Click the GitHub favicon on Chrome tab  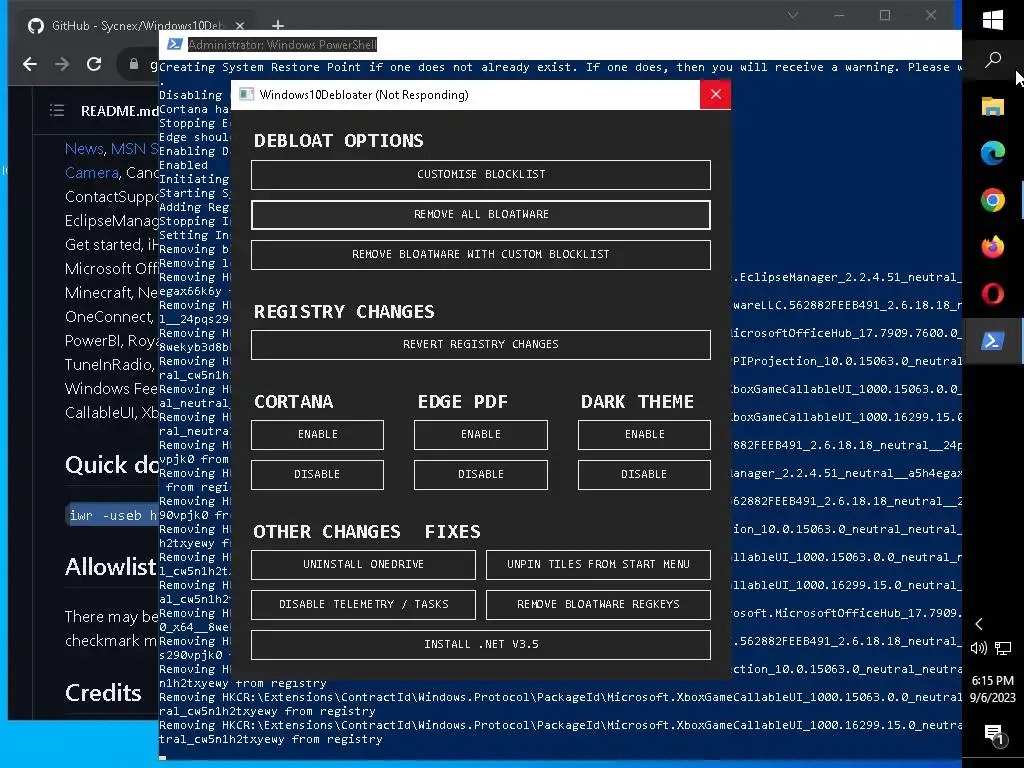pos(35,25)
